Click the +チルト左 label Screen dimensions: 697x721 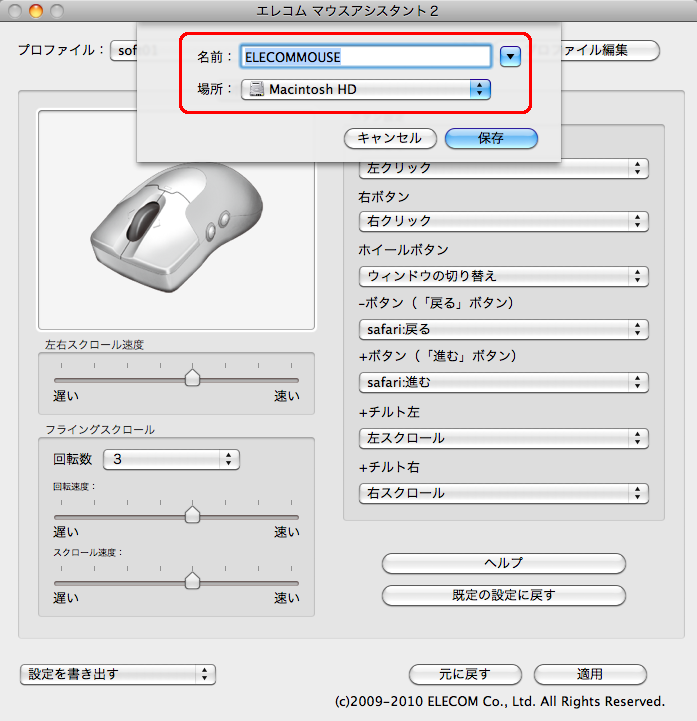[389, 412]
